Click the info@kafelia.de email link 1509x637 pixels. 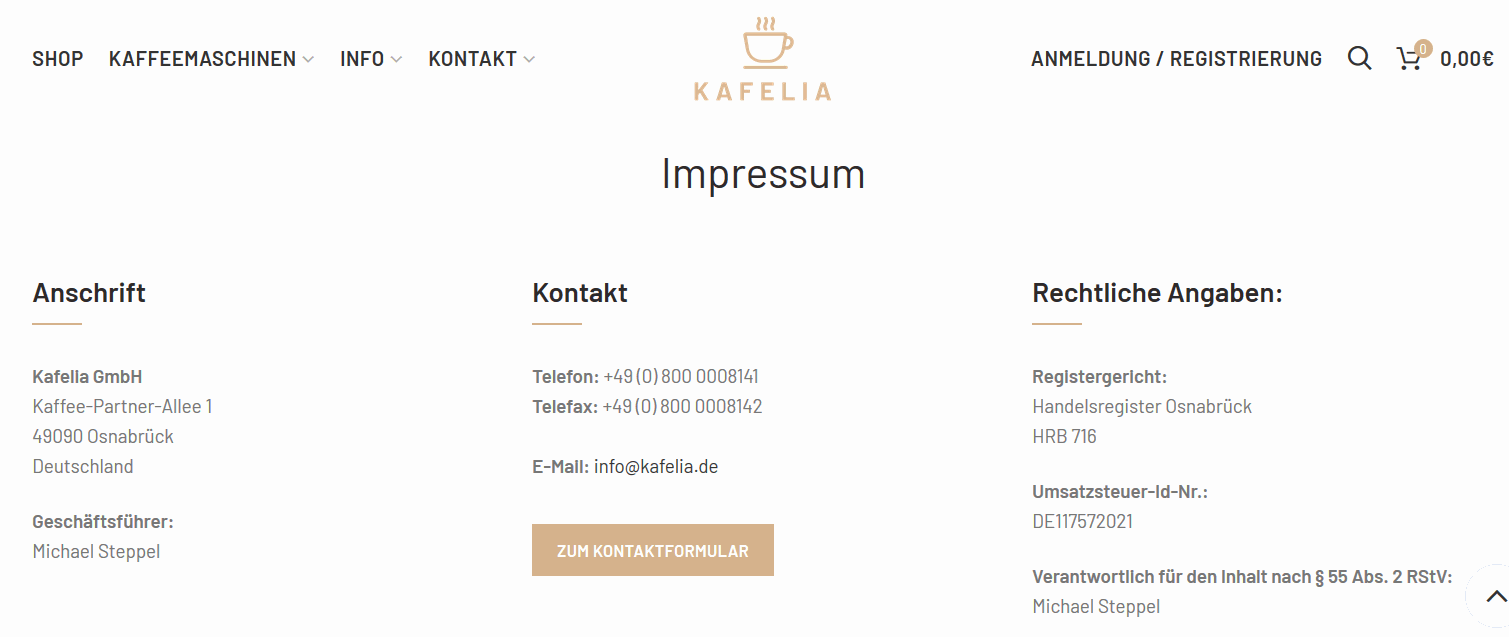656,466
